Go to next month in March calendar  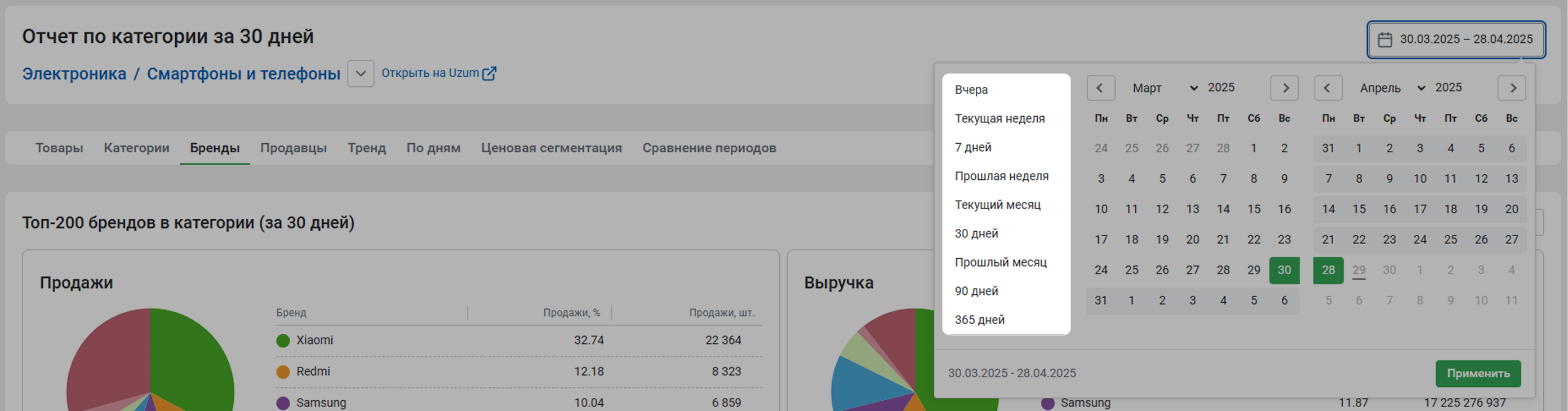(x=1285, y=88)
